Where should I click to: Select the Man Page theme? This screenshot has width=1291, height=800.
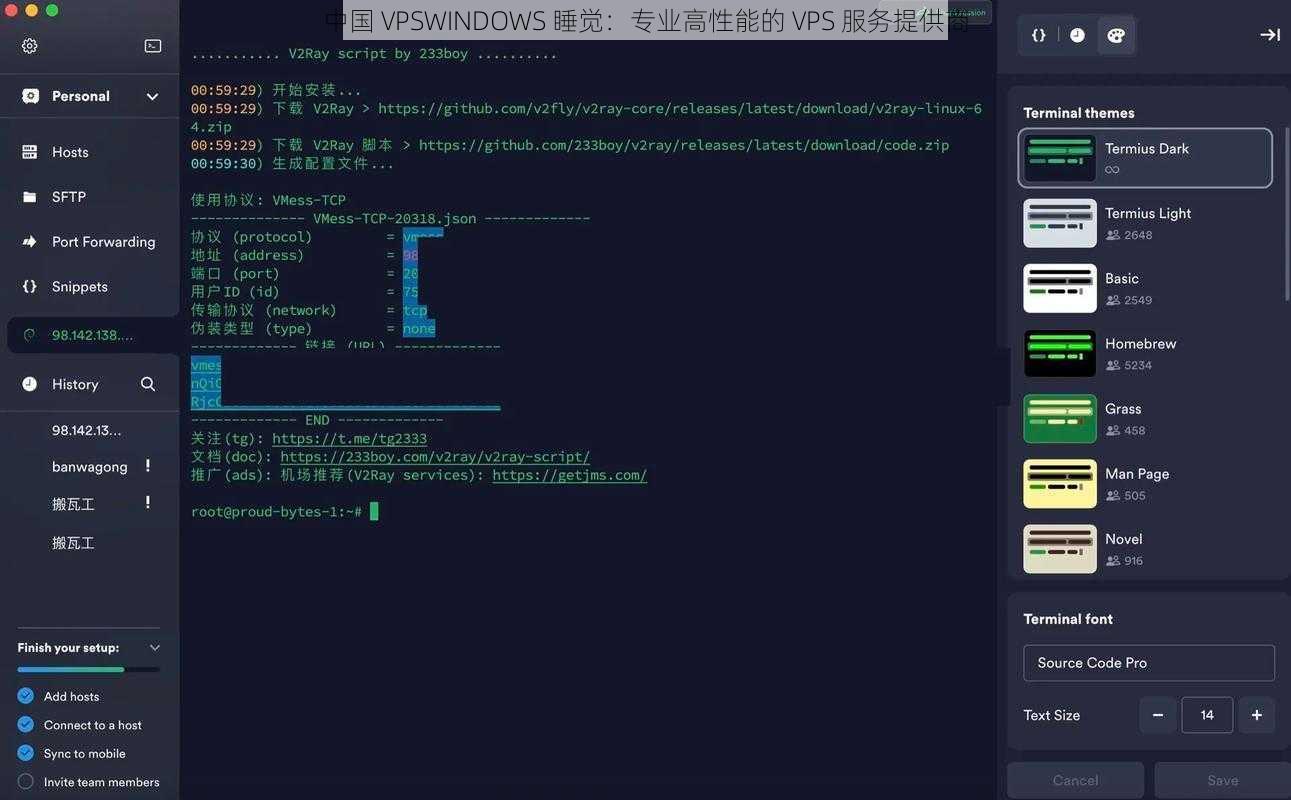pyautogui.click(x=1145, y=483)
